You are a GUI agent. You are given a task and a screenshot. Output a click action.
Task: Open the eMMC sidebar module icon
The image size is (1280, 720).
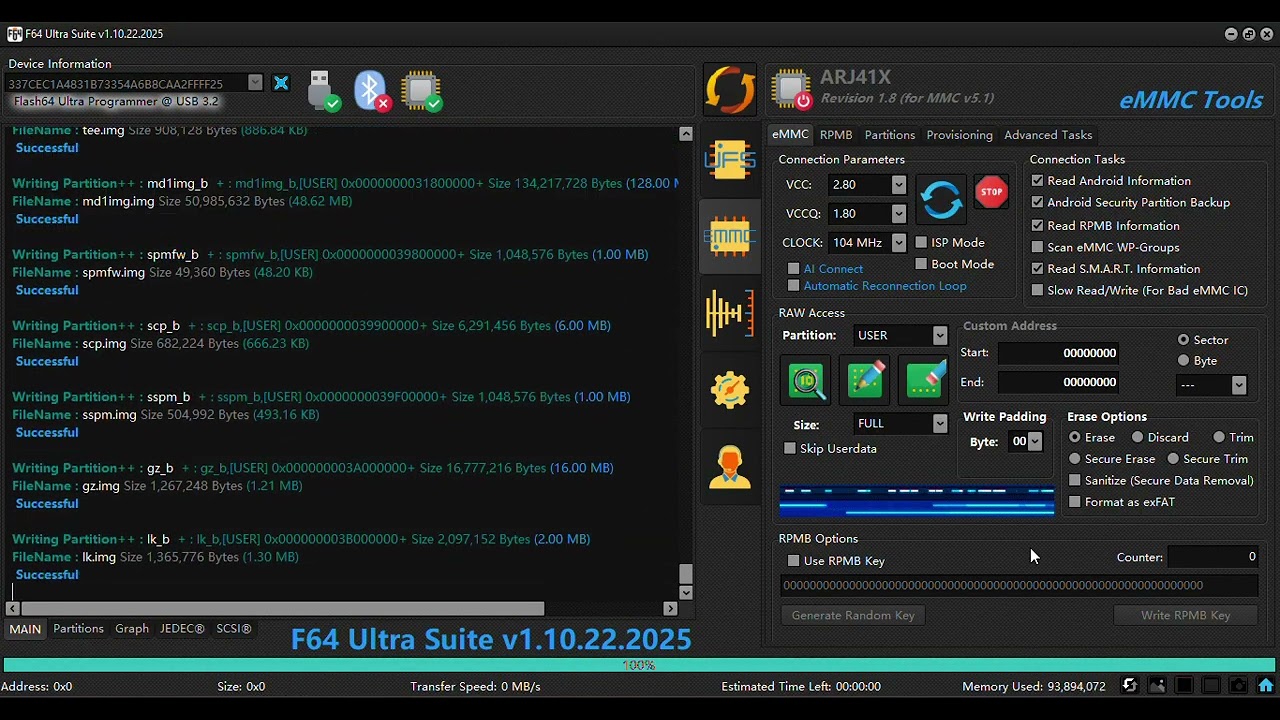pos(730,235)
